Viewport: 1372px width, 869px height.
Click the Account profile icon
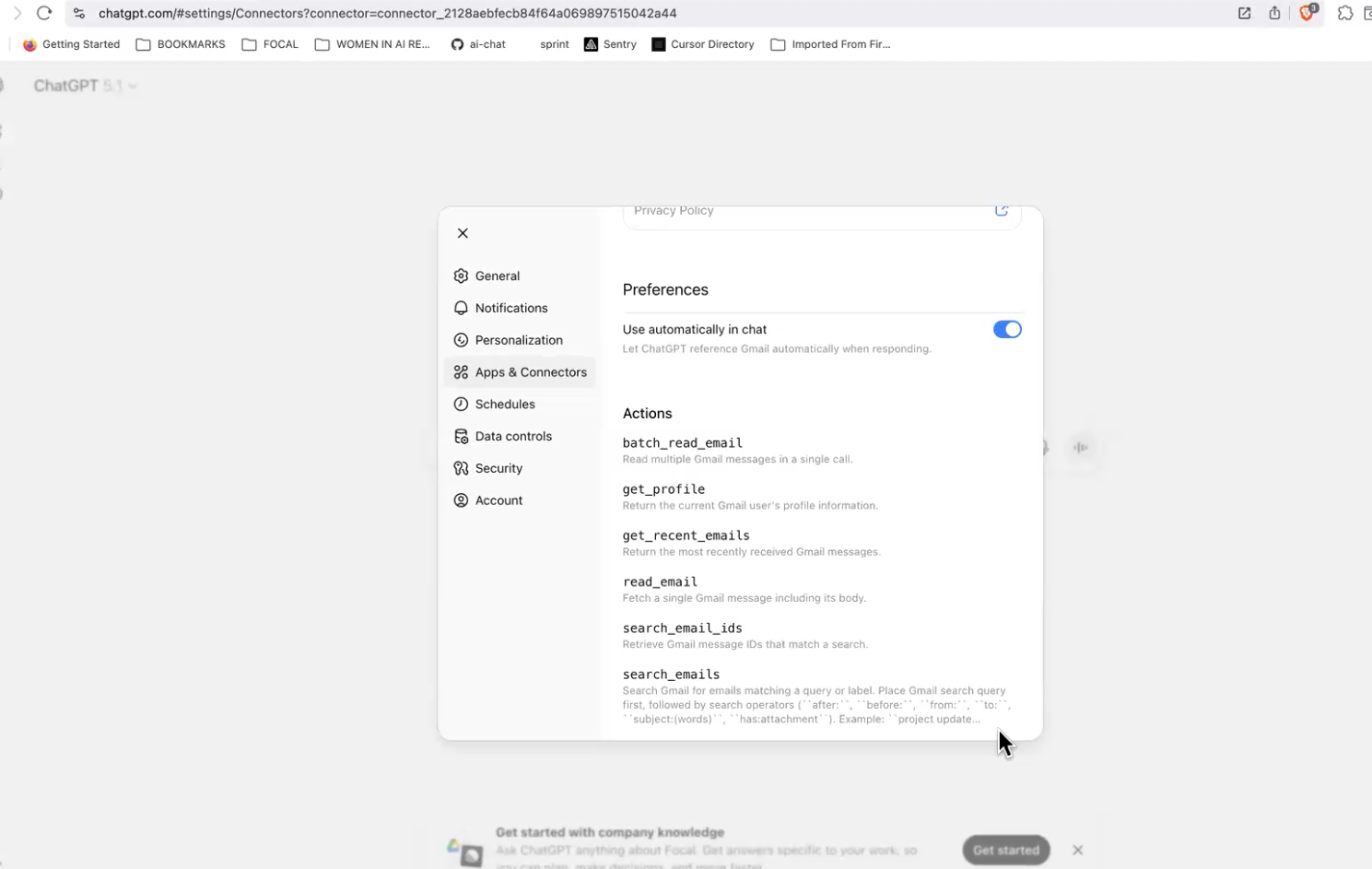(x=461, y=500)
